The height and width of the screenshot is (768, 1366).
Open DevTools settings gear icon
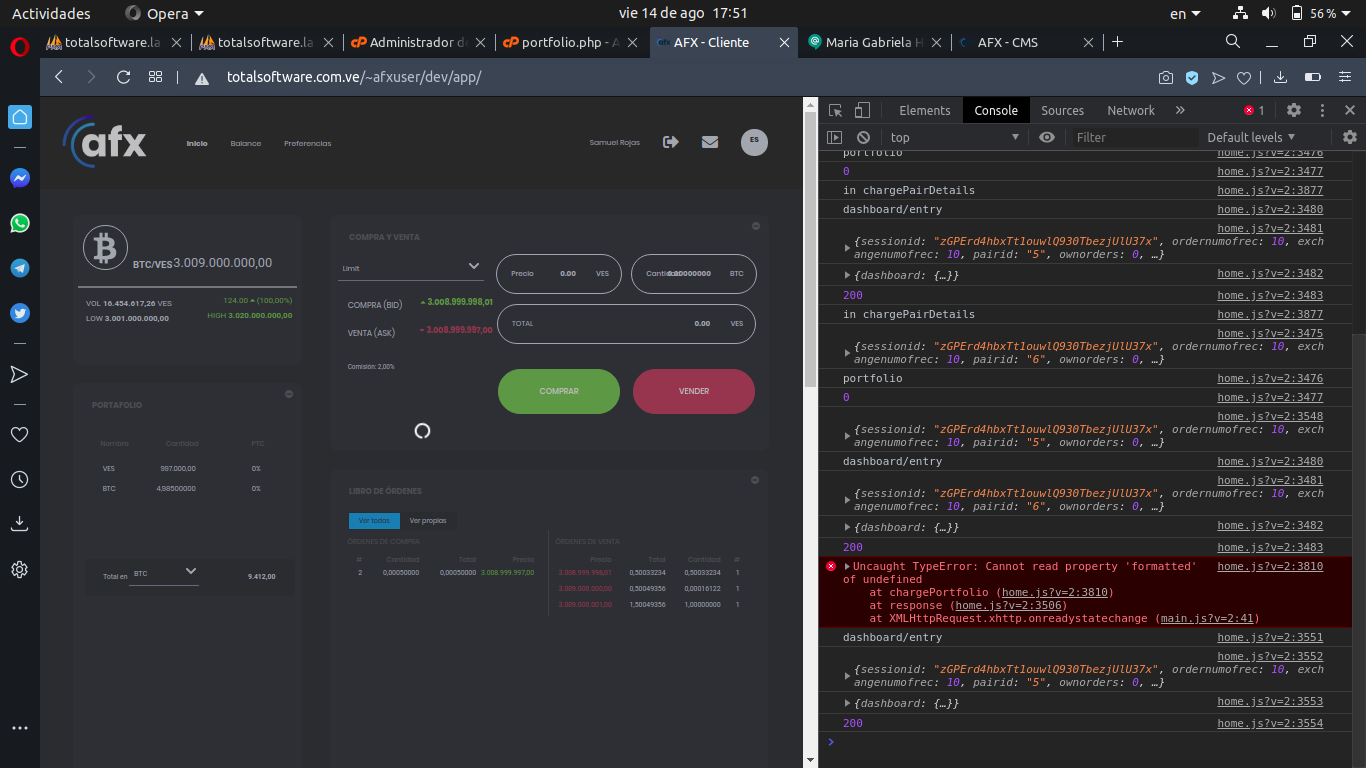coord(1294,110)
